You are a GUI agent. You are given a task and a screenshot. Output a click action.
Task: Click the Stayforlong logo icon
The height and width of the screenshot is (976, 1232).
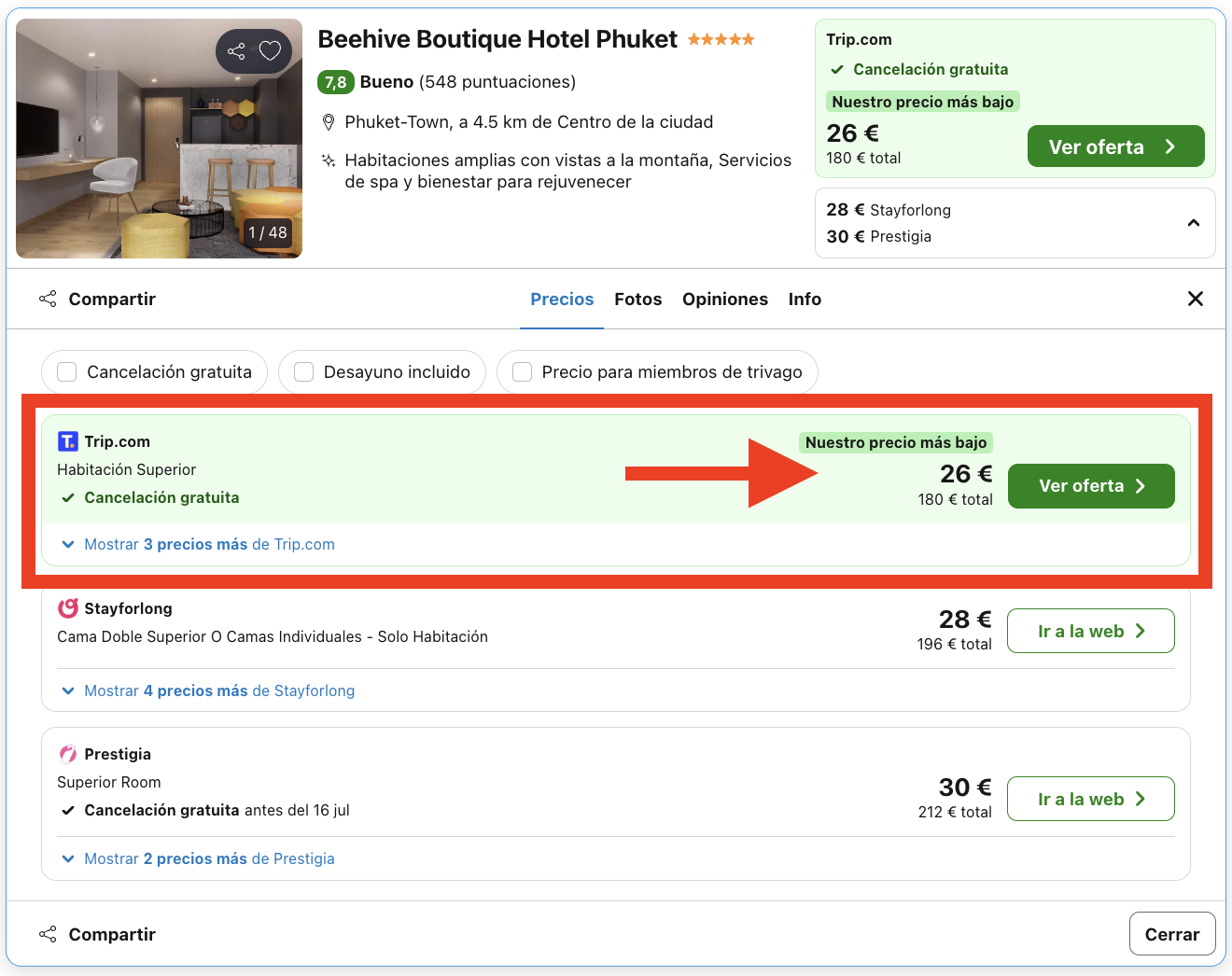68,608
